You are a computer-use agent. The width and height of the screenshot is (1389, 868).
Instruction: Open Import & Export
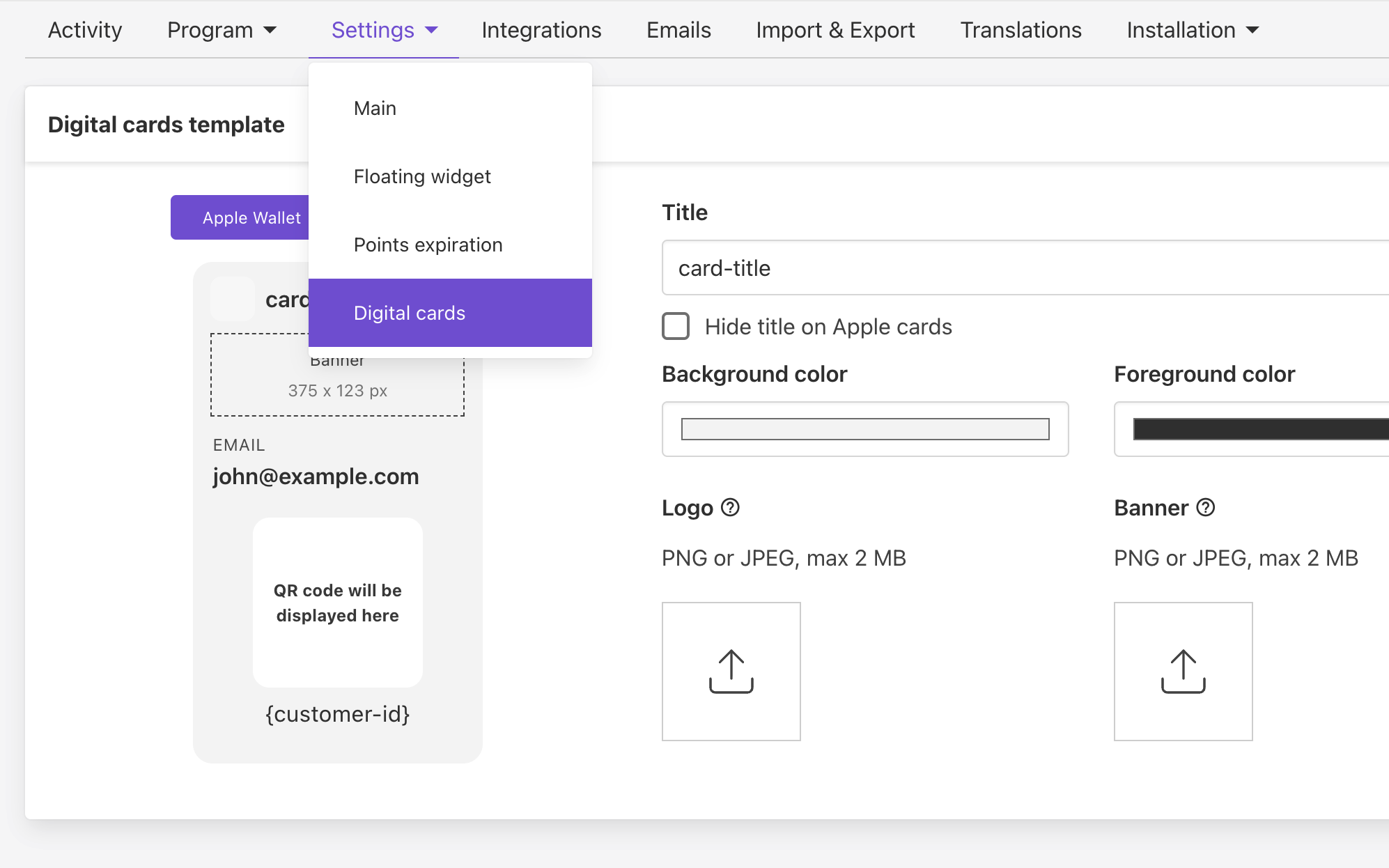point(835,30)
